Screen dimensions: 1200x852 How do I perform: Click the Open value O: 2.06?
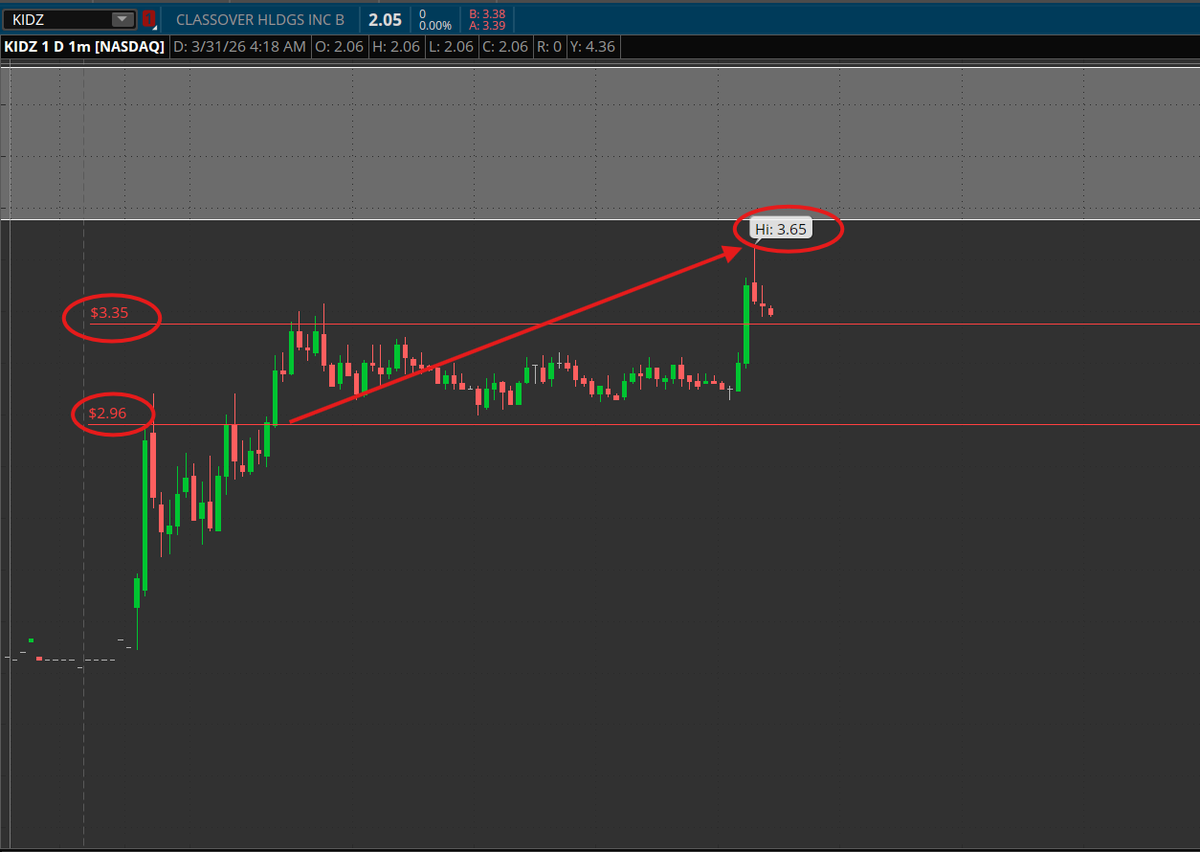tap(338, 46)
